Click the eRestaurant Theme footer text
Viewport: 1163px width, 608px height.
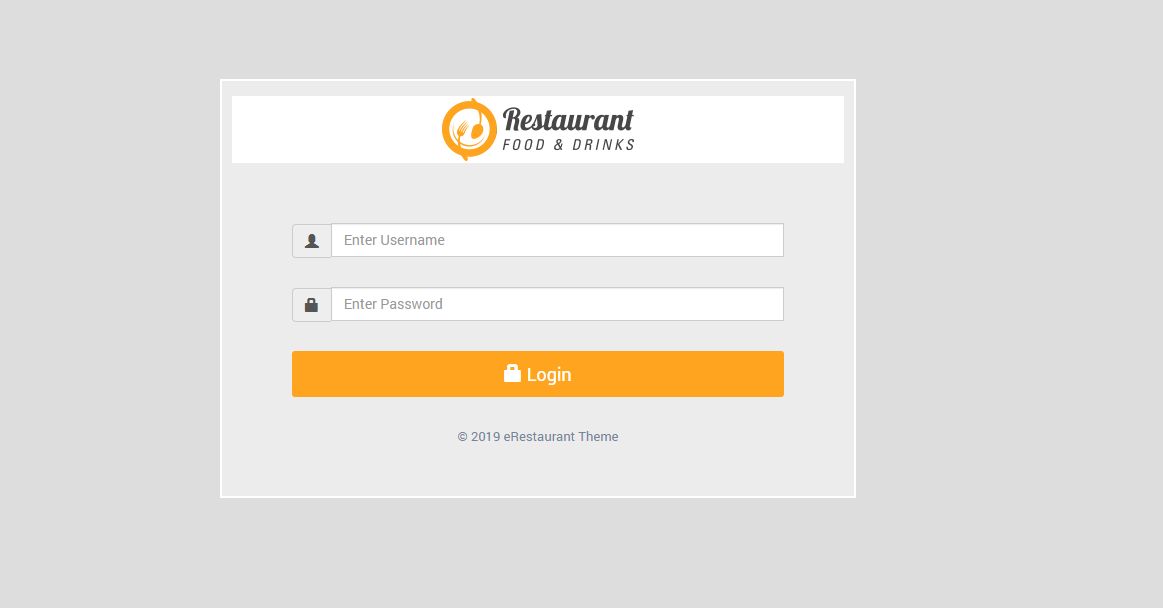pos(561,437)
